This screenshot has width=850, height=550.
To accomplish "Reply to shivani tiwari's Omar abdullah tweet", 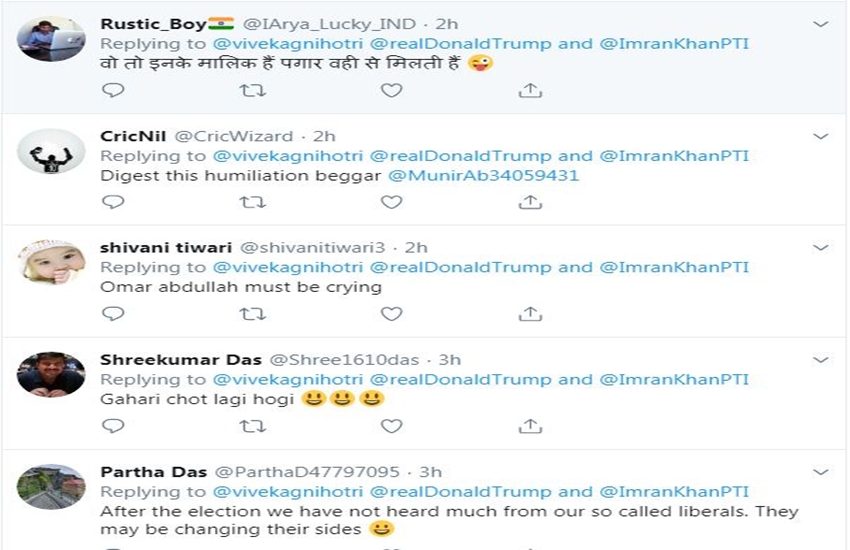I will [x=114, y=314].
